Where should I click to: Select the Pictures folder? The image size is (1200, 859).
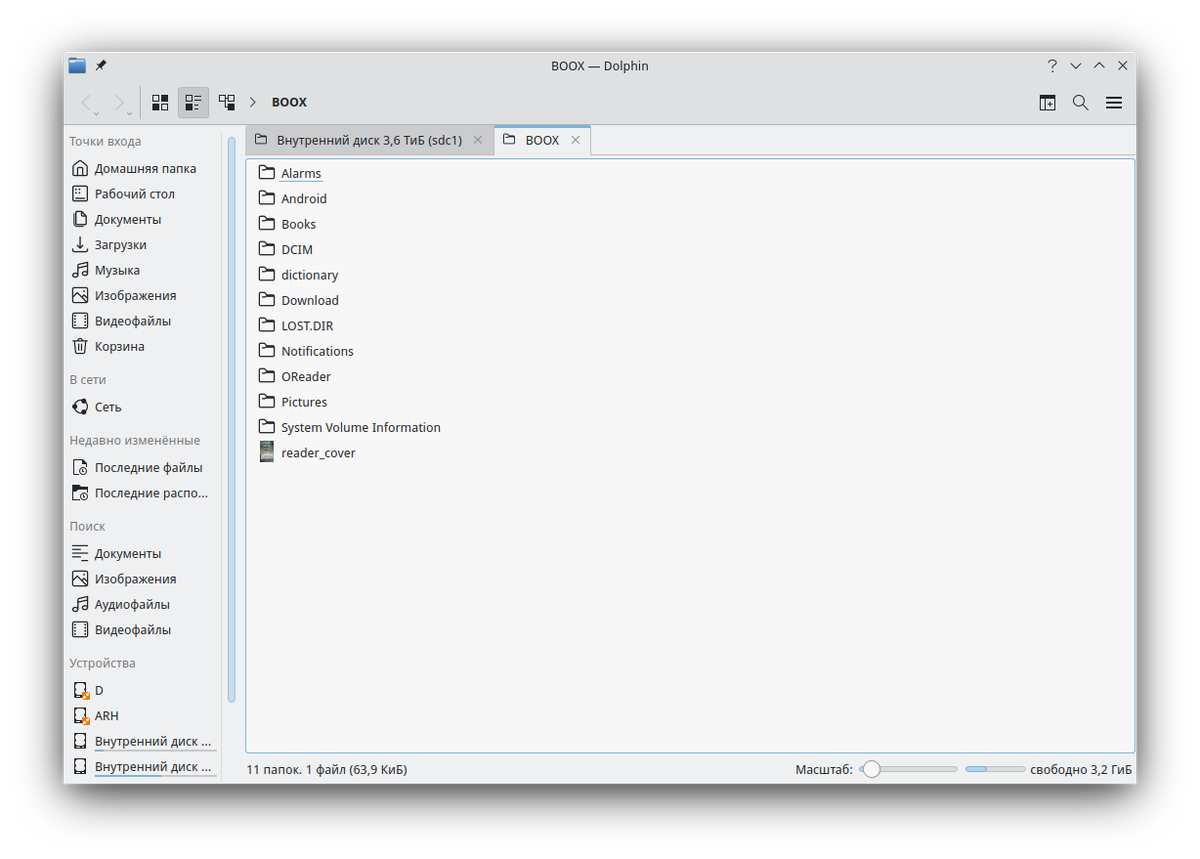(x=292, y=402)
